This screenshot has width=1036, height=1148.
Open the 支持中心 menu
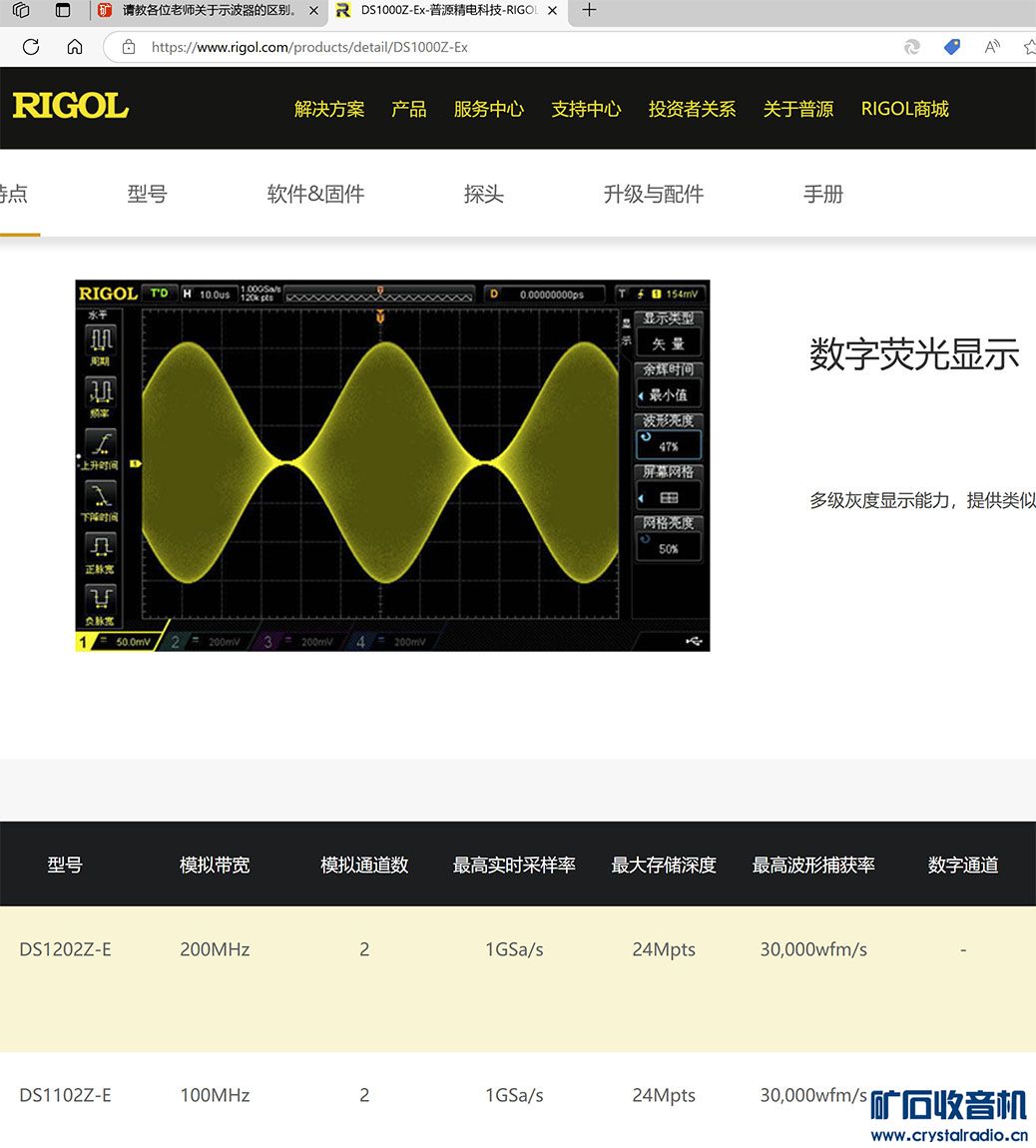[x=586, y=109]
